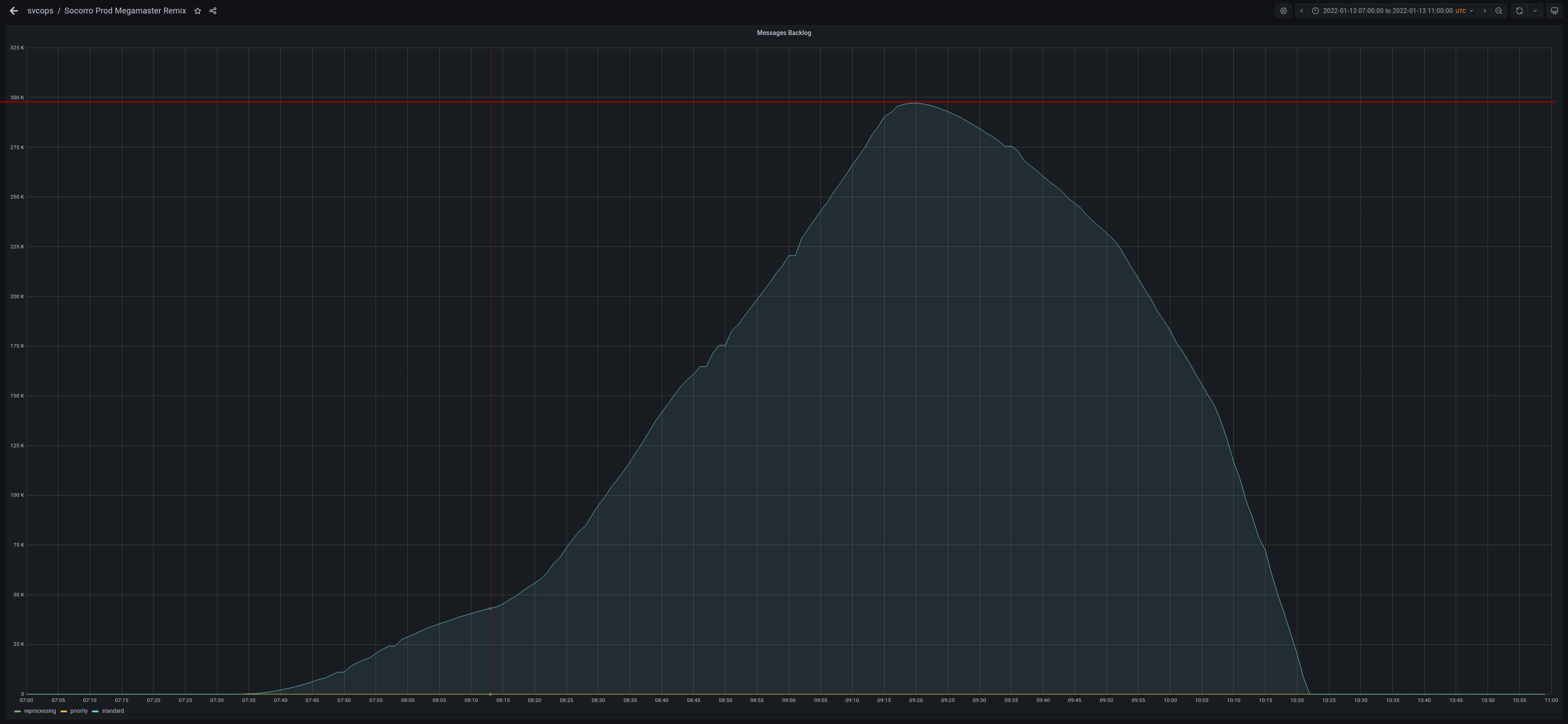Image resolution: width=1568 pixels, height=724 pixels.
Task: Open the time range picker dropdown
Action: pos(1393,11)
